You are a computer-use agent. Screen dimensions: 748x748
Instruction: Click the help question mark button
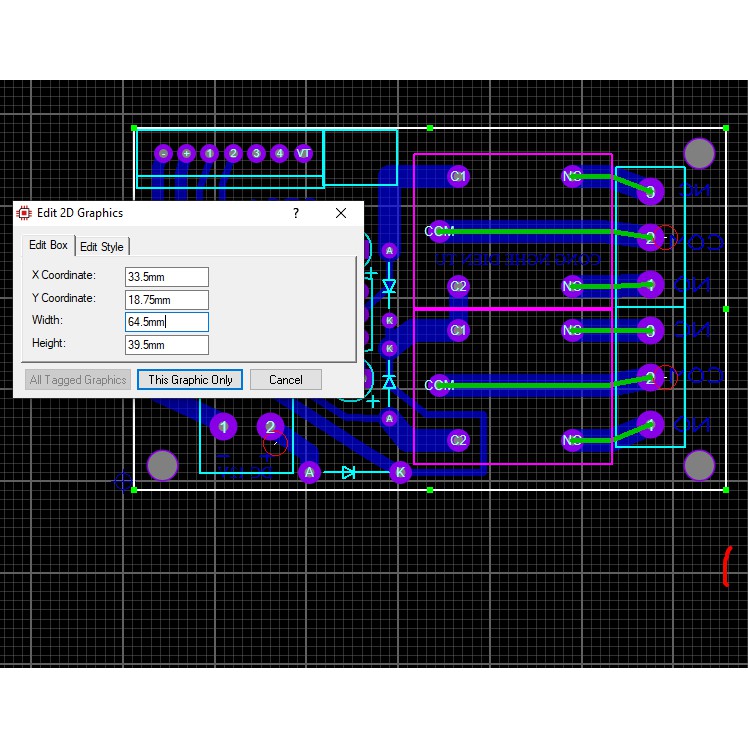tap(295, 213)
